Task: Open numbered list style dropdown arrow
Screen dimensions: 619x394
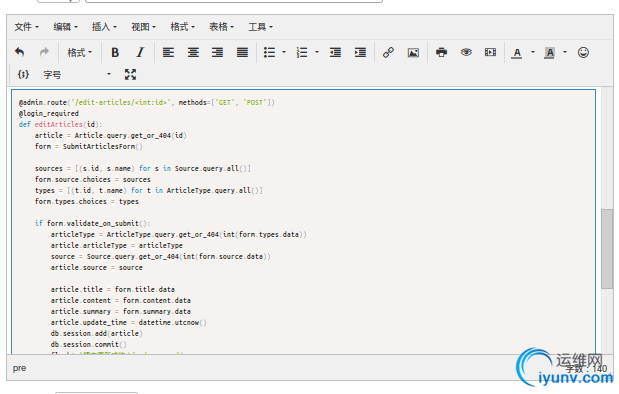Action: pos(317,52)
